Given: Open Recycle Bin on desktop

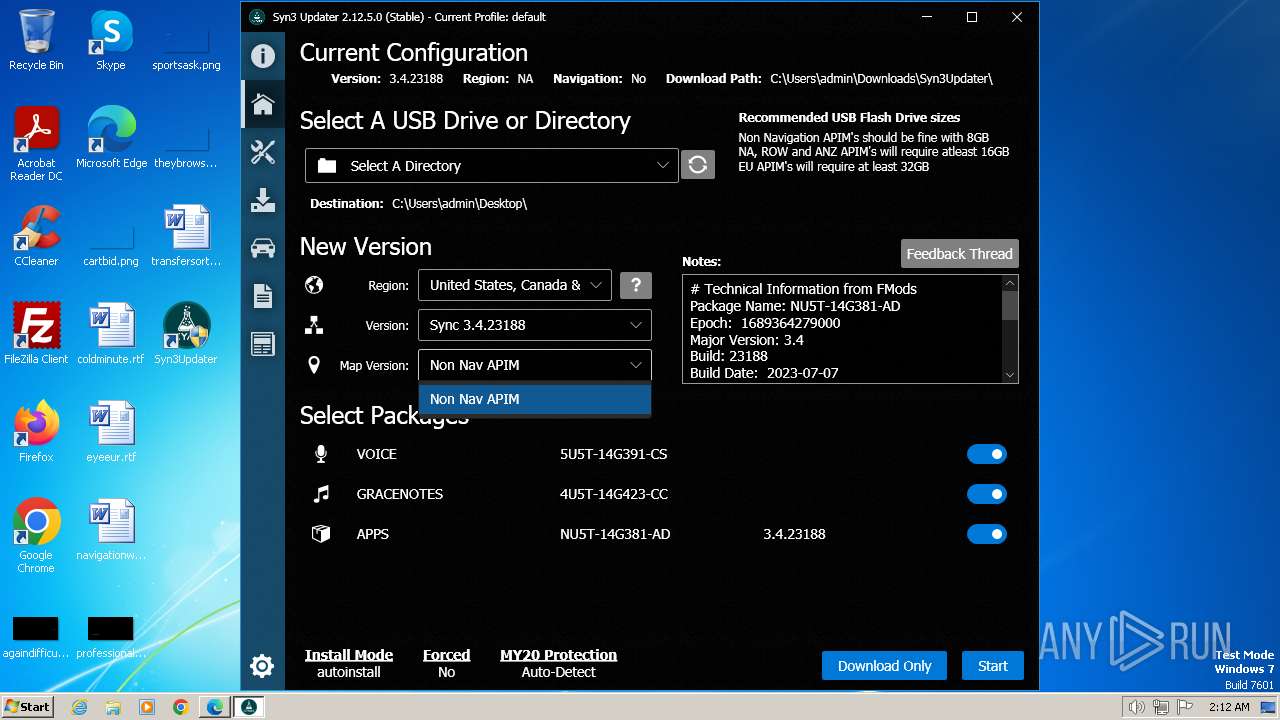Looking at the screenshot, I should pos(37,40).
